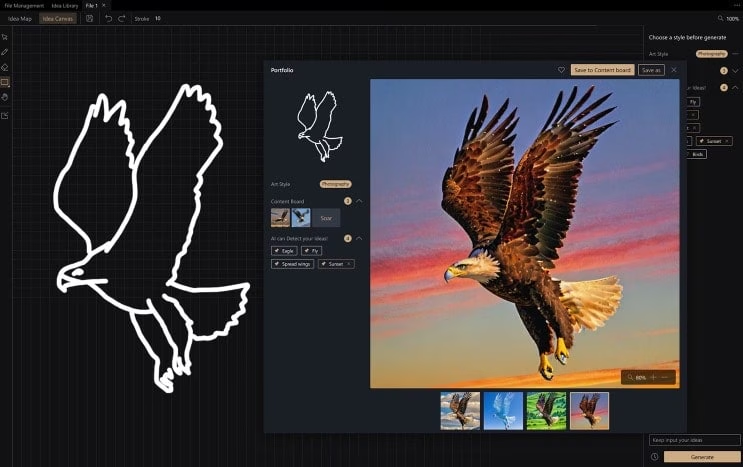743x467 pixels.
Task: Switch to the Idea Map tab
Action: (x=20, y=18)
